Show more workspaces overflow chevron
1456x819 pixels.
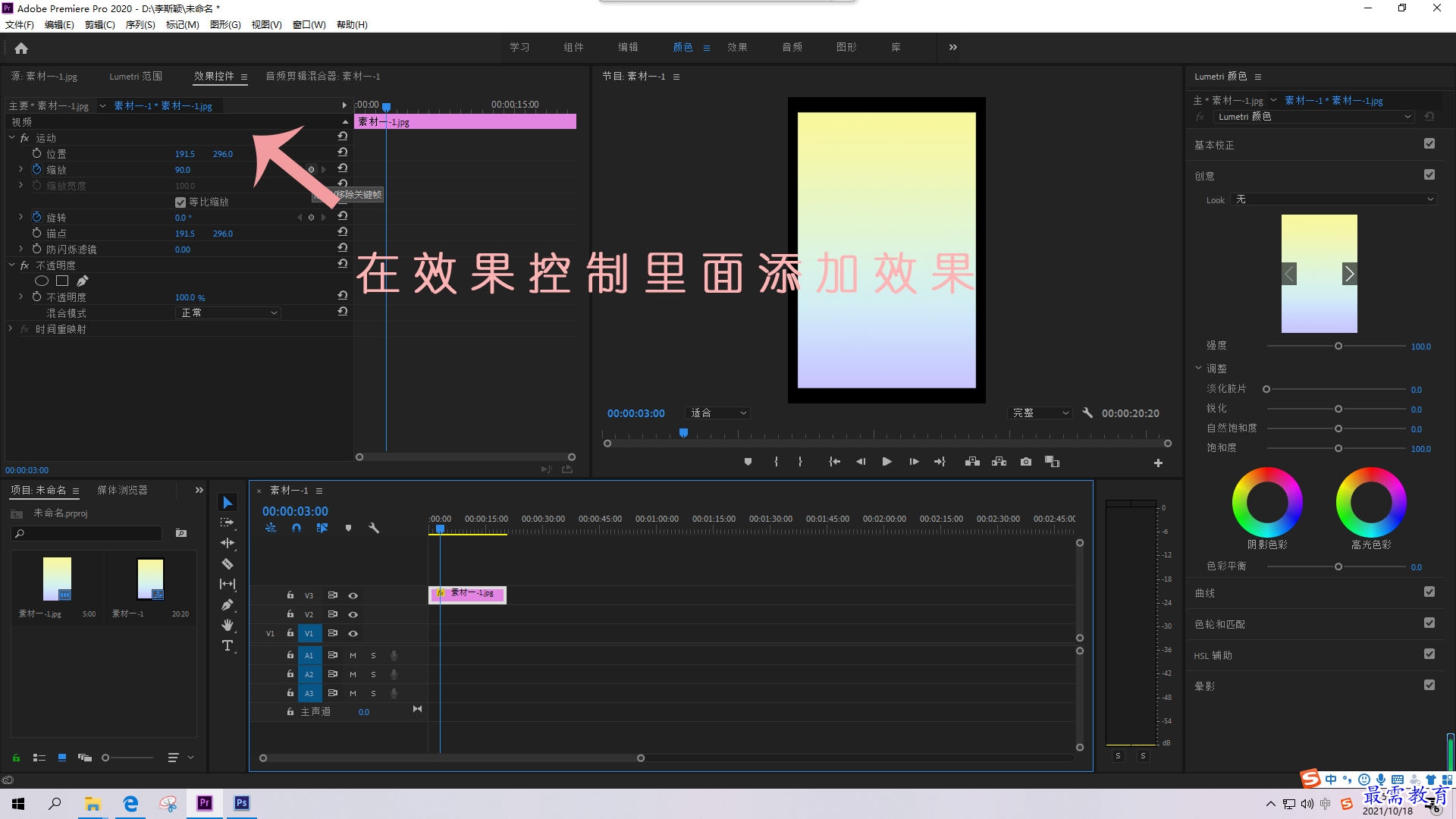953,47
